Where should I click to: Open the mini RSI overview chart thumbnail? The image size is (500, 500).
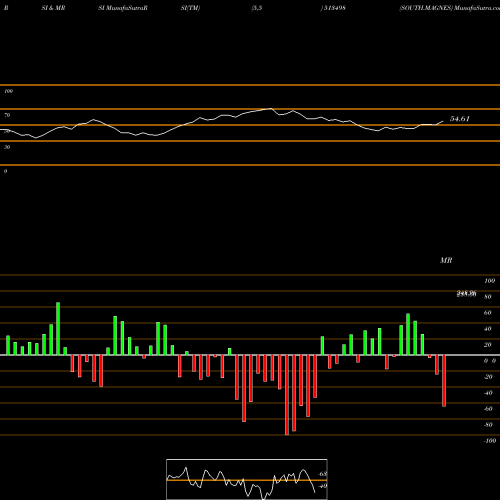(x=247, y=479)
